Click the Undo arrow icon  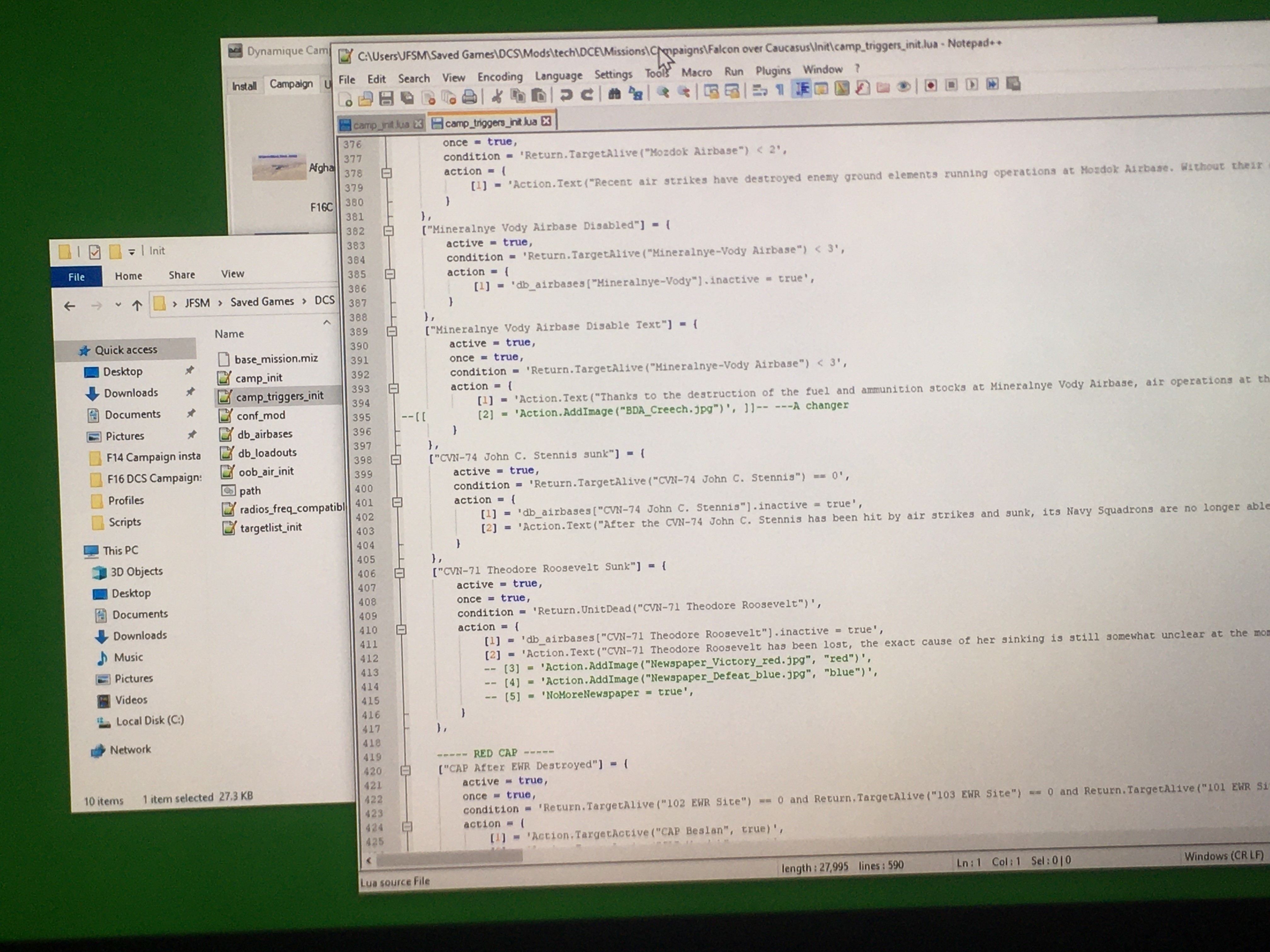click(x=565, y=95)
